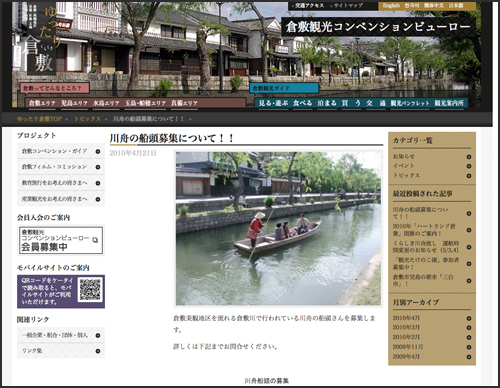
Task: Open the 2009年4月 monthly archive
Action: [406, 356]
